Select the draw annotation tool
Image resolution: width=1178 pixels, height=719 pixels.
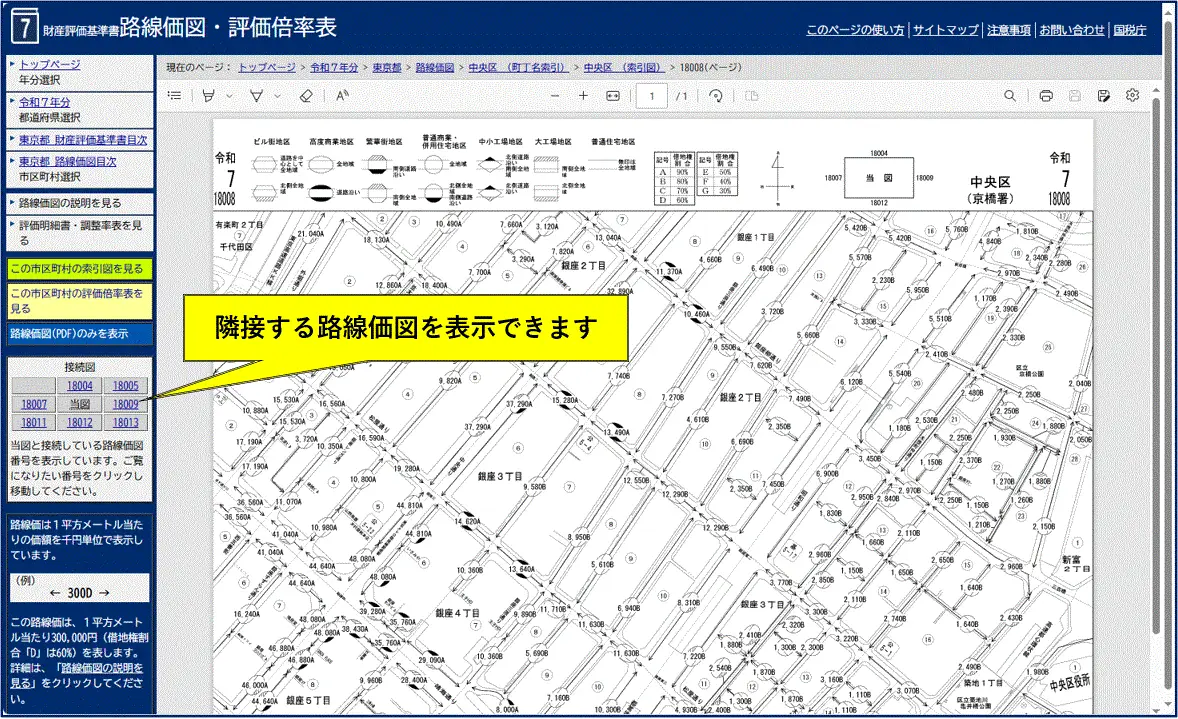coord(256,96)
